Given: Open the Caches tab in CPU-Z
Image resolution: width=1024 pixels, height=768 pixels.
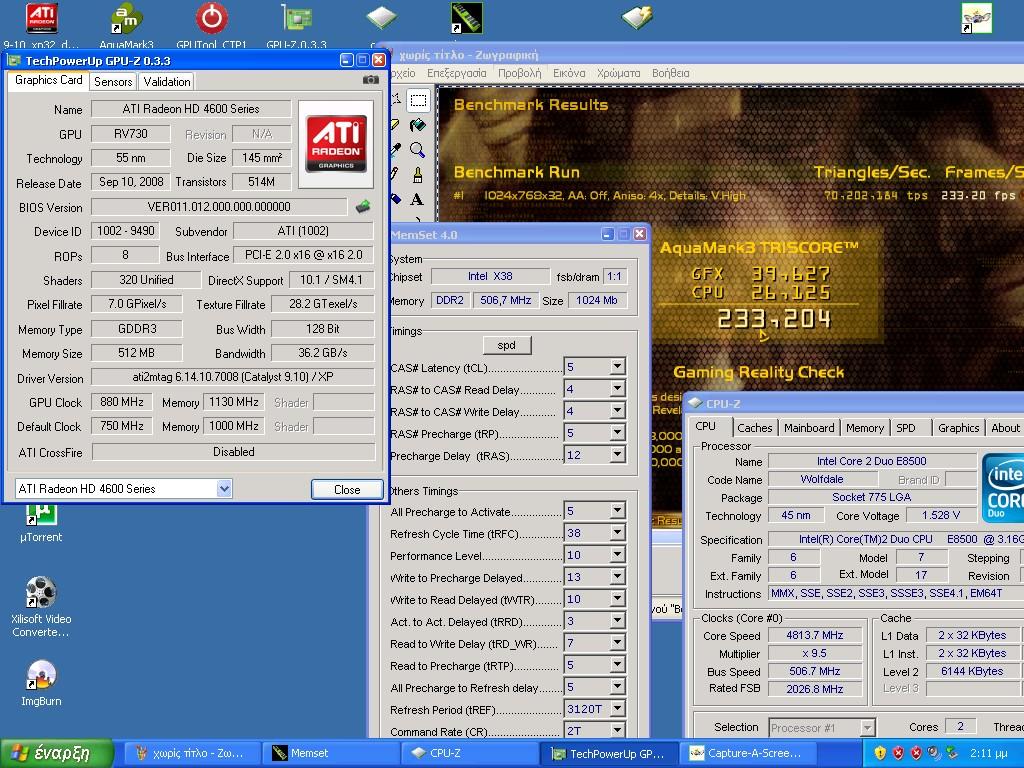Looking at the screenshot, I should [754, 428].
